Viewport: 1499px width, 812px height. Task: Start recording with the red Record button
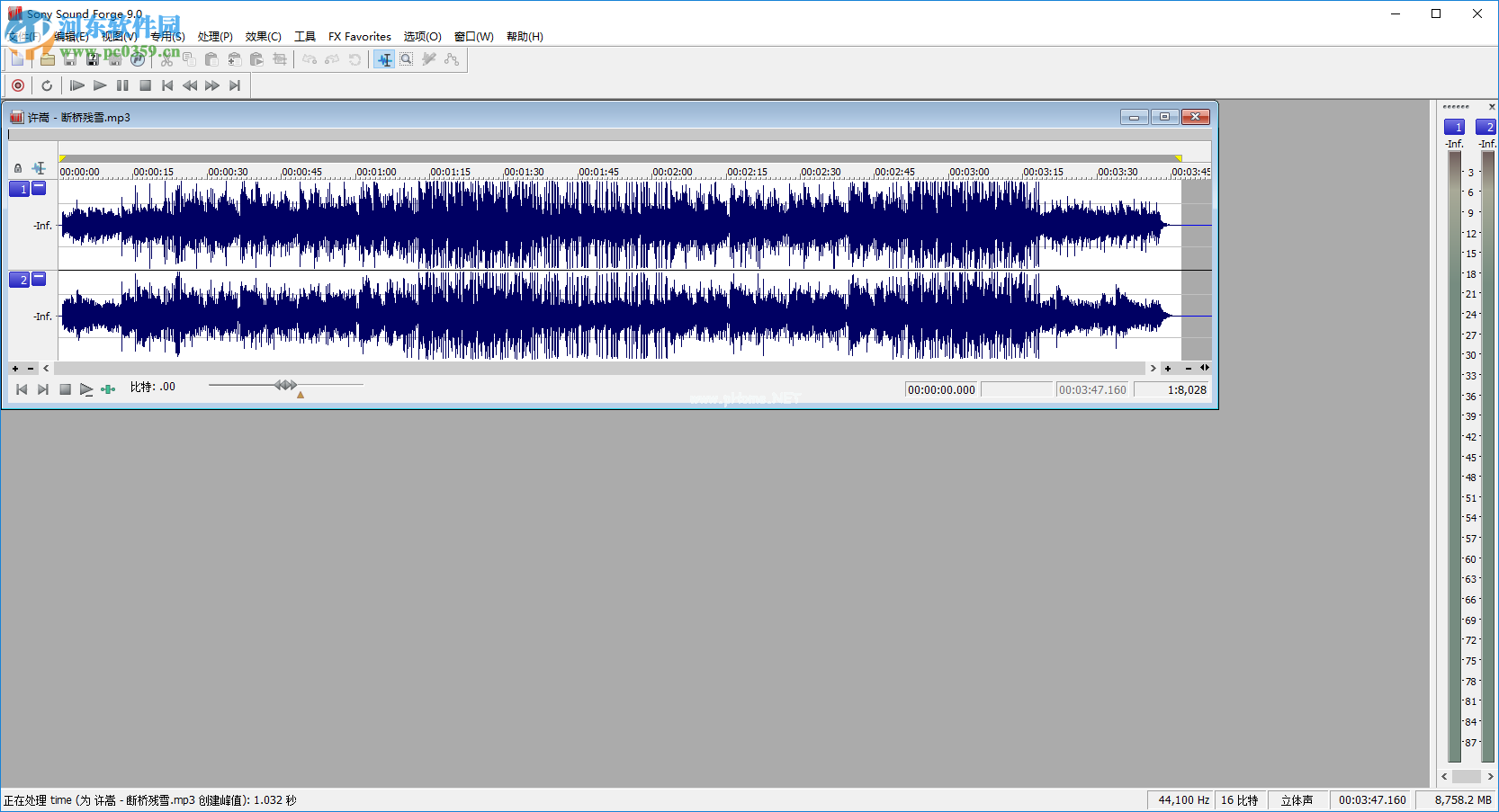[x=18, y=85]
